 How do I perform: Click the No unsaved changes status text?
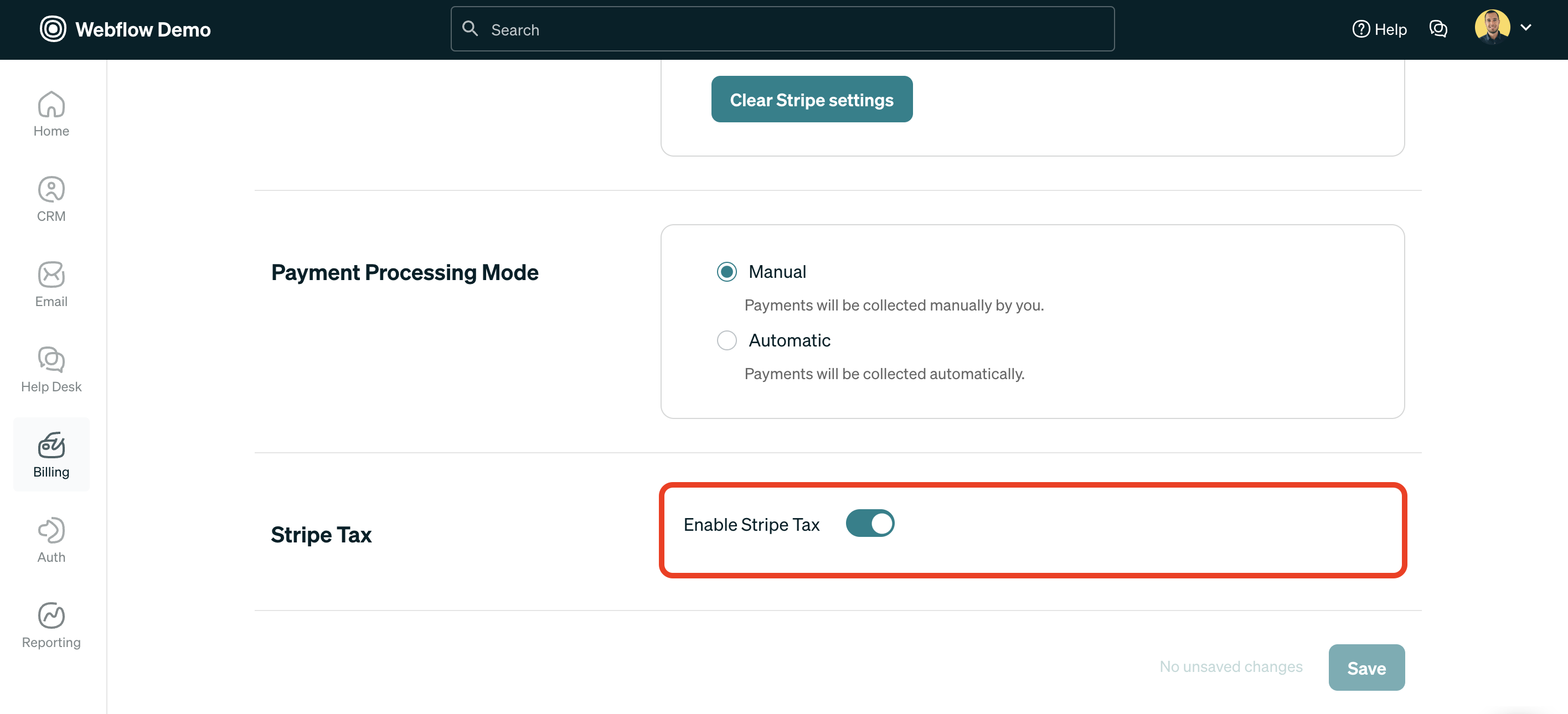click(1231, 666)
